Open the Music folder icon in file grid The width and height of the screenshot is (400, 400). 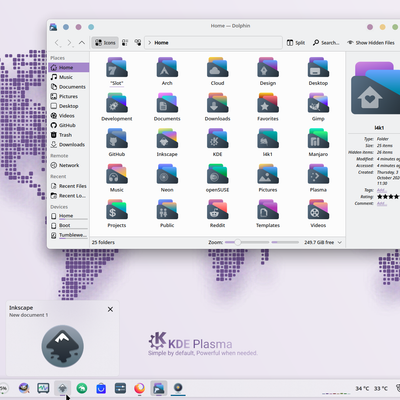[x=117, y=174]
